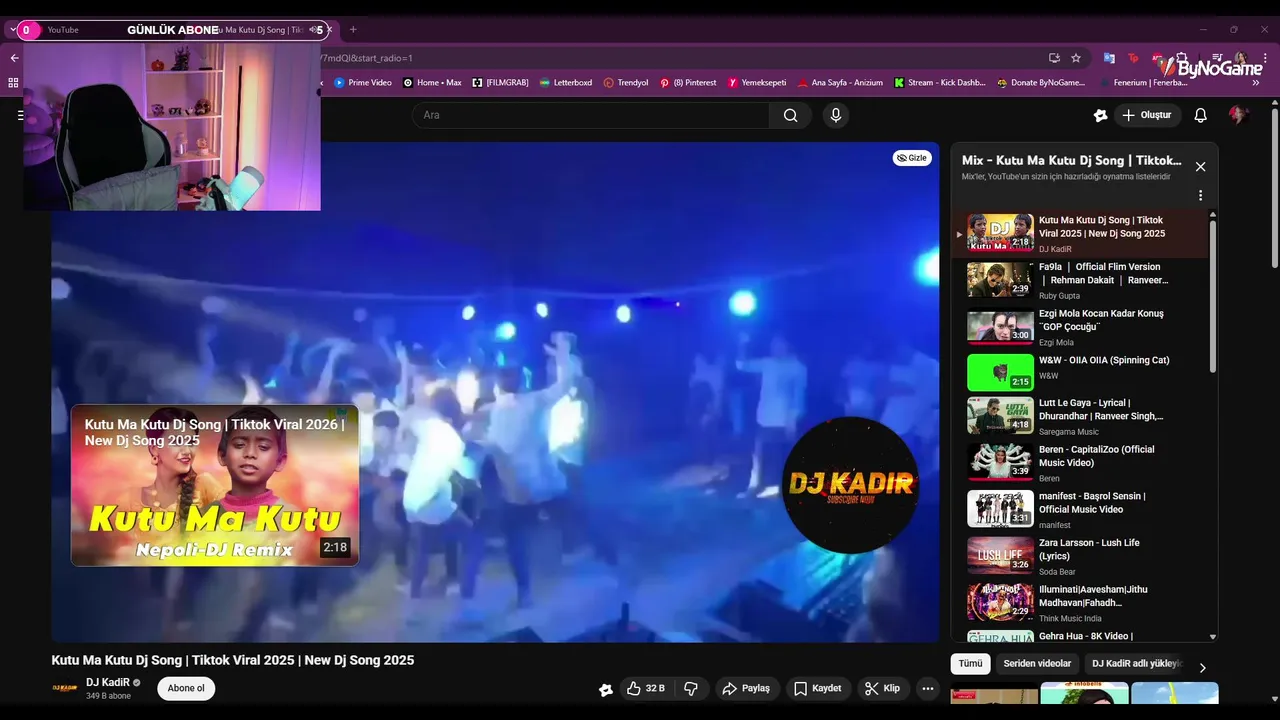Like the video with 32 B thumbs up
Viewport: 1280px width, 720px height.
[645, 689]
